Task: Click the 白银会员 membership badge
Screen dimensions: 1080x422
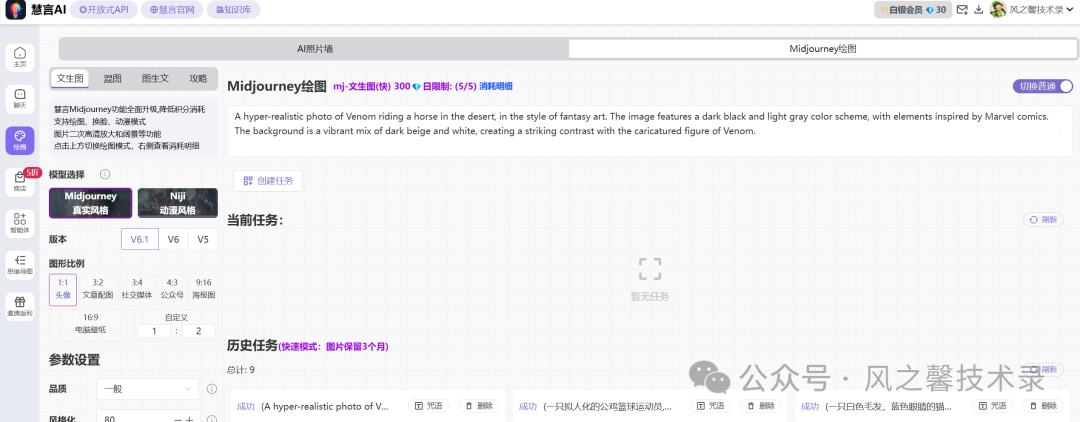Action: coord(912,10)
